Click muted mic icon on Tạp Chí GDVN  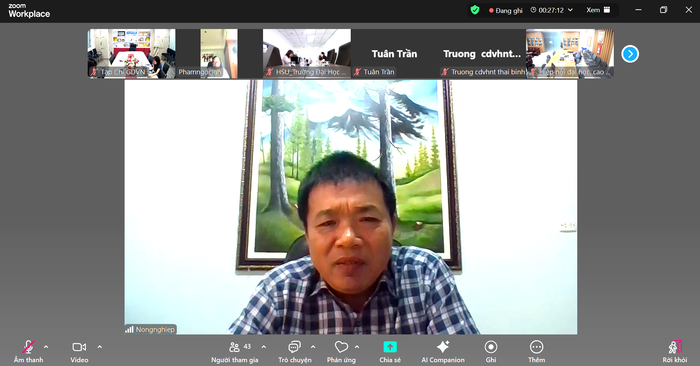pyautogui.click(x=94, y=72)
